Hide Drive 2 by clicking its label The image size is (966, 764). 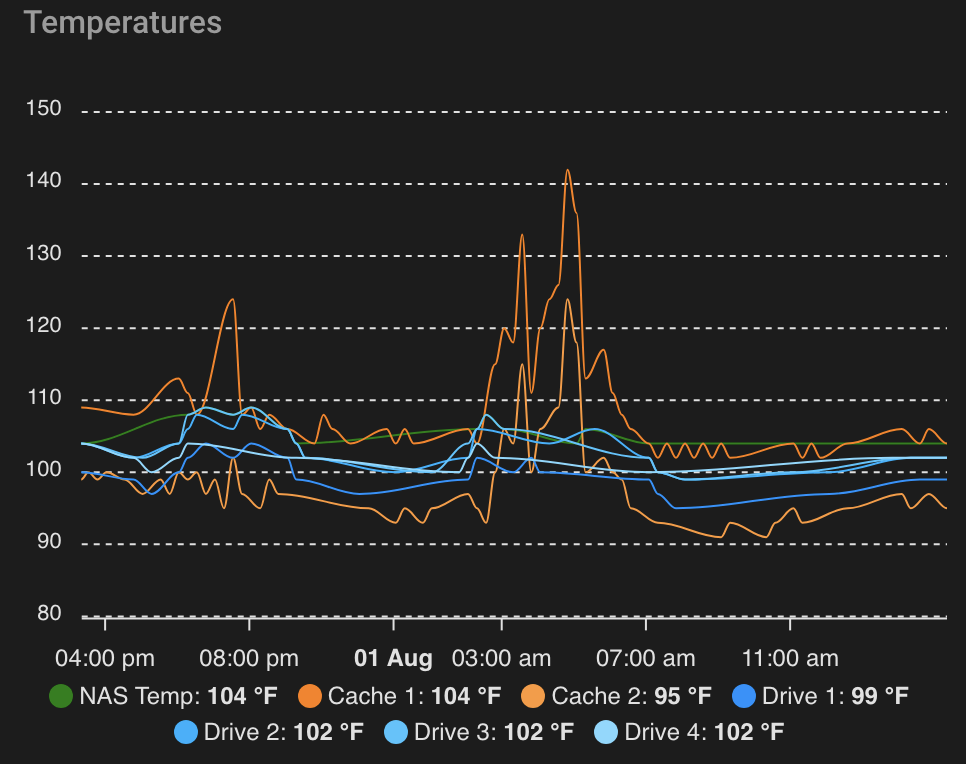pyautogui.click(x=283, y=732)
